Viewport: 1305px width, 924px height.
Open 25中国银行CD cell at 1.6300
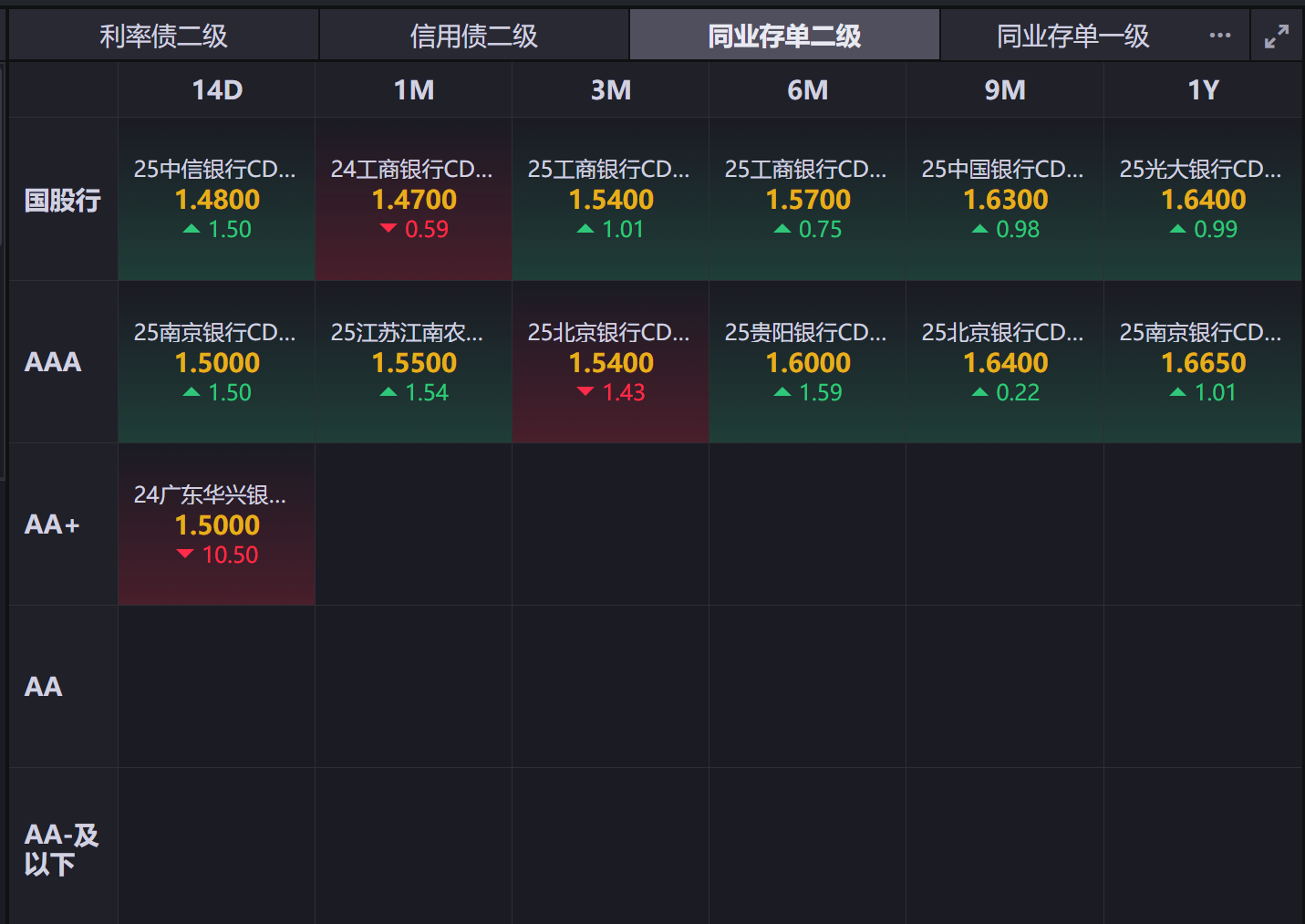[1005, 199]
